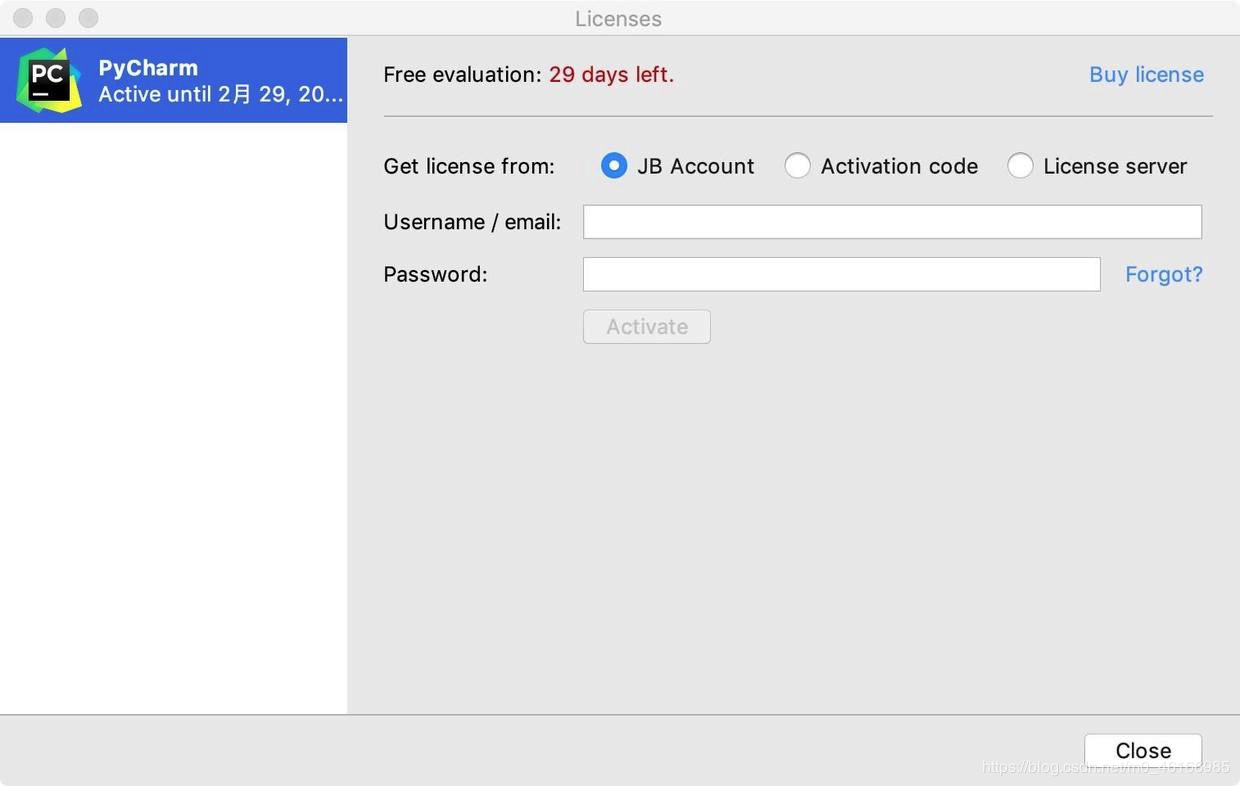Click the red window close control
1240x786 pixels.
[23, 18]
